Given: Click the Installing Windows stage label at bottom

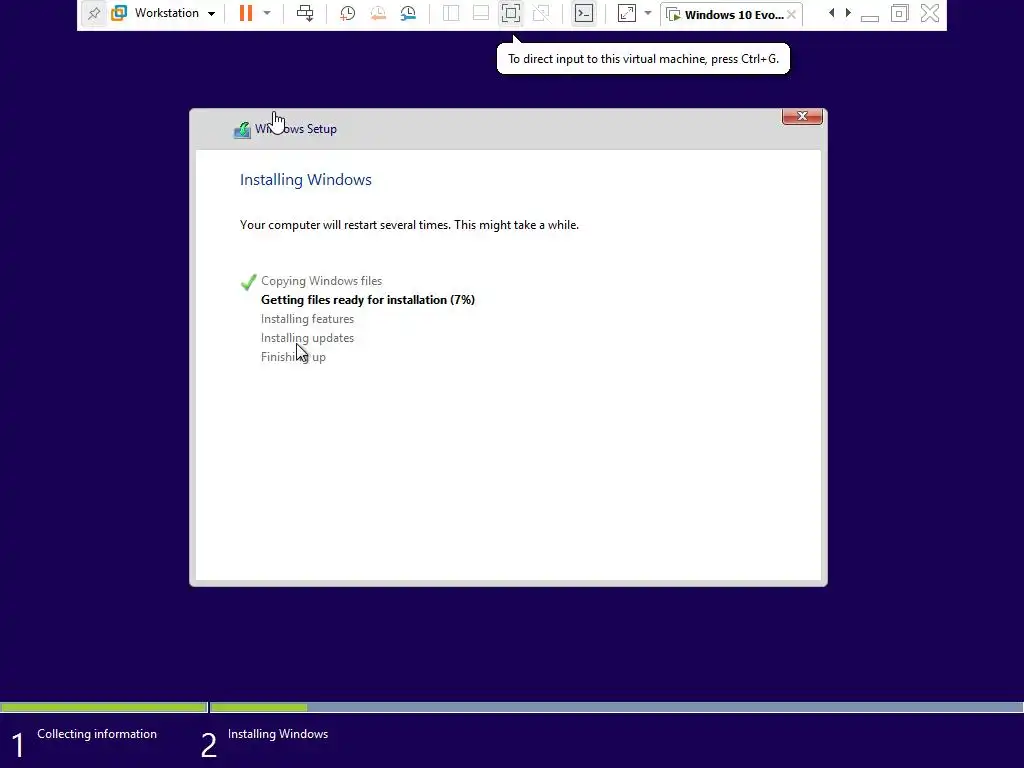Looking at the screenshot, I should (278, 734).
